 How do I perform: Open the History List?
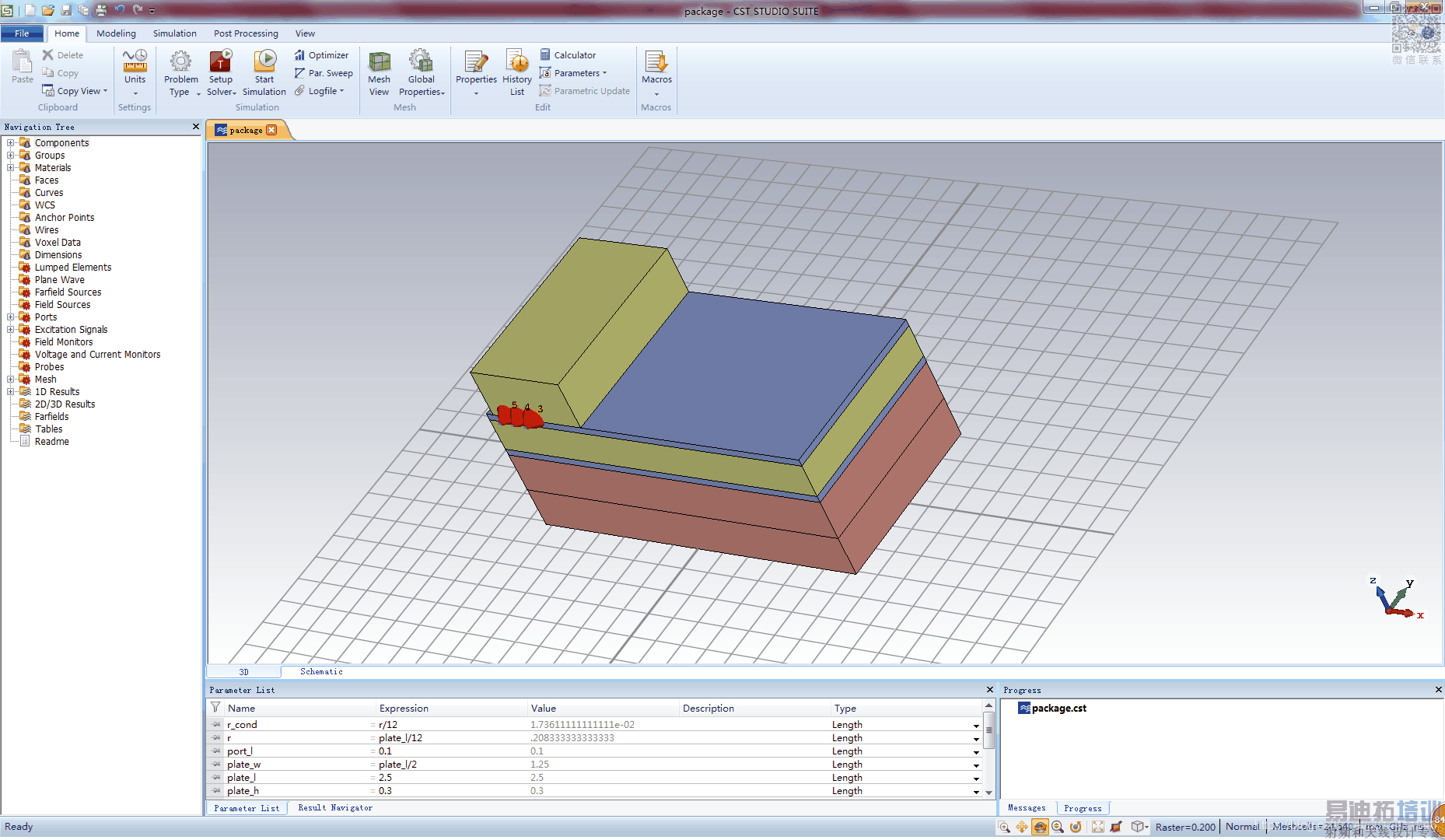pos(516,62)
